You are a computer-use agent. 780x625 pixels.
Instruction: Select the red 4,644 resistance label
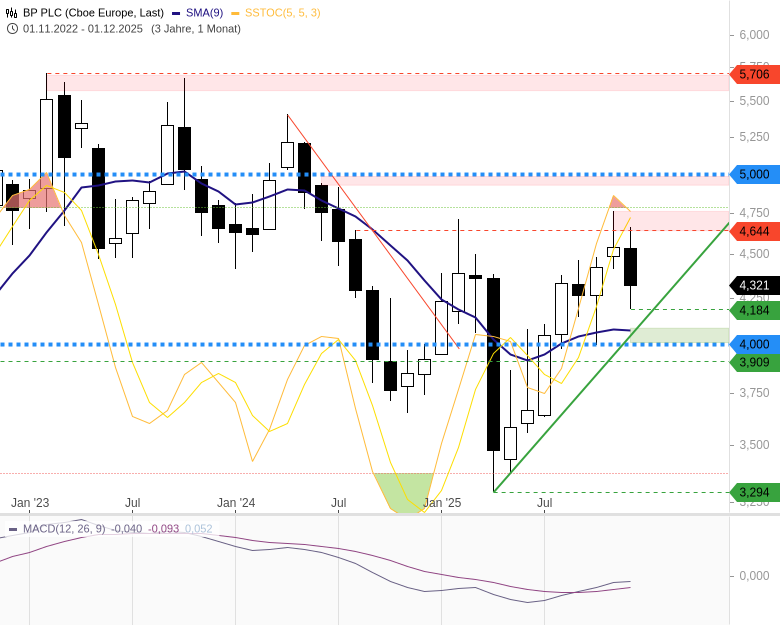754,231
